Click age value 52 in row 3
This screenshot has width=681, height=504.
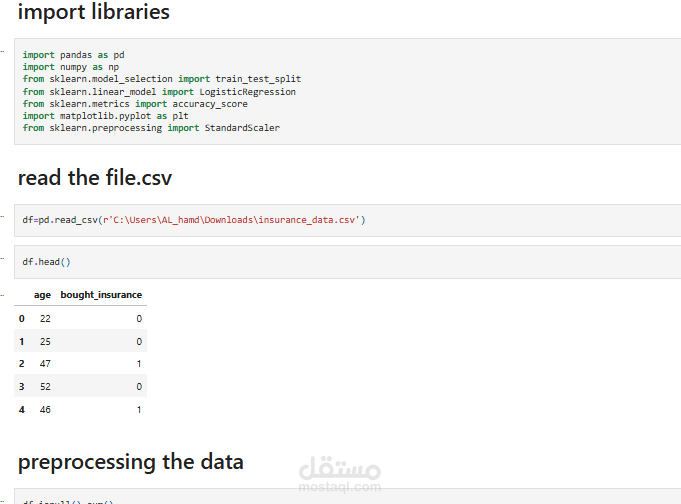[45, 387]
